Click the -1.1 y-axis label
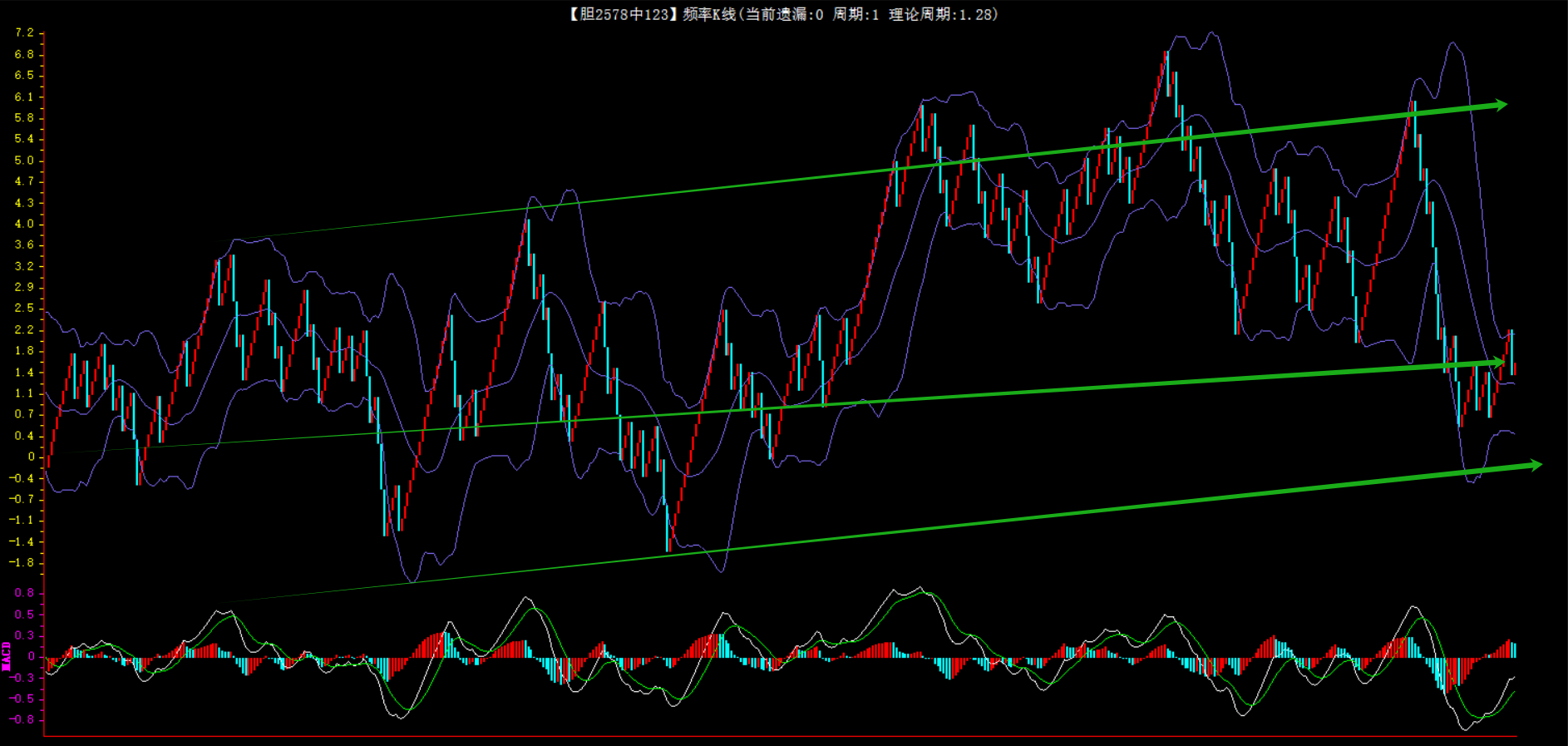1568x746 pixels. click(22, 520)
